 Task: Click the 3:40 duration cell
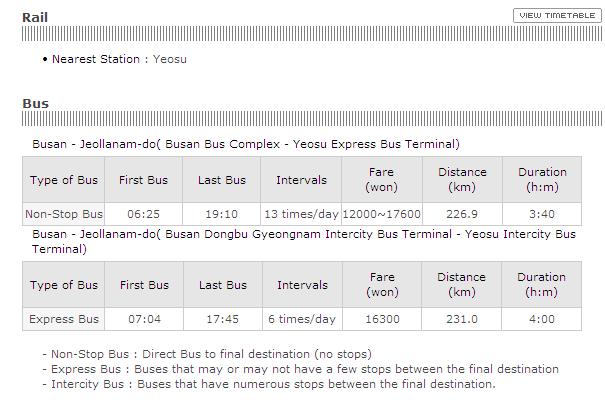click(x=542, y=214)
